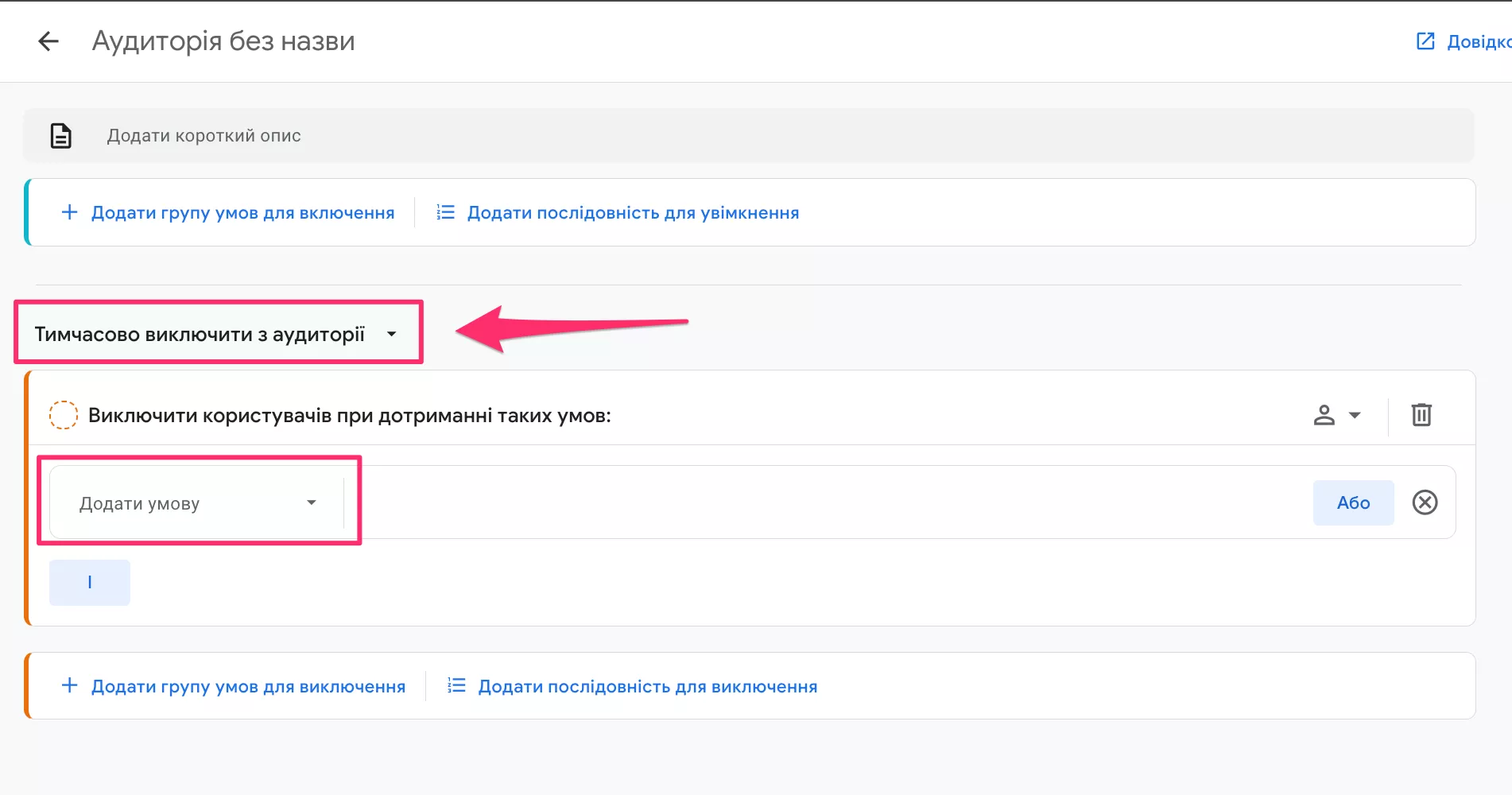Expand the 'Додати умову' dropdown
Image resolution: width=1512 pixels, height=795 pixels.
pyautogui.click(x=198, y=503)
